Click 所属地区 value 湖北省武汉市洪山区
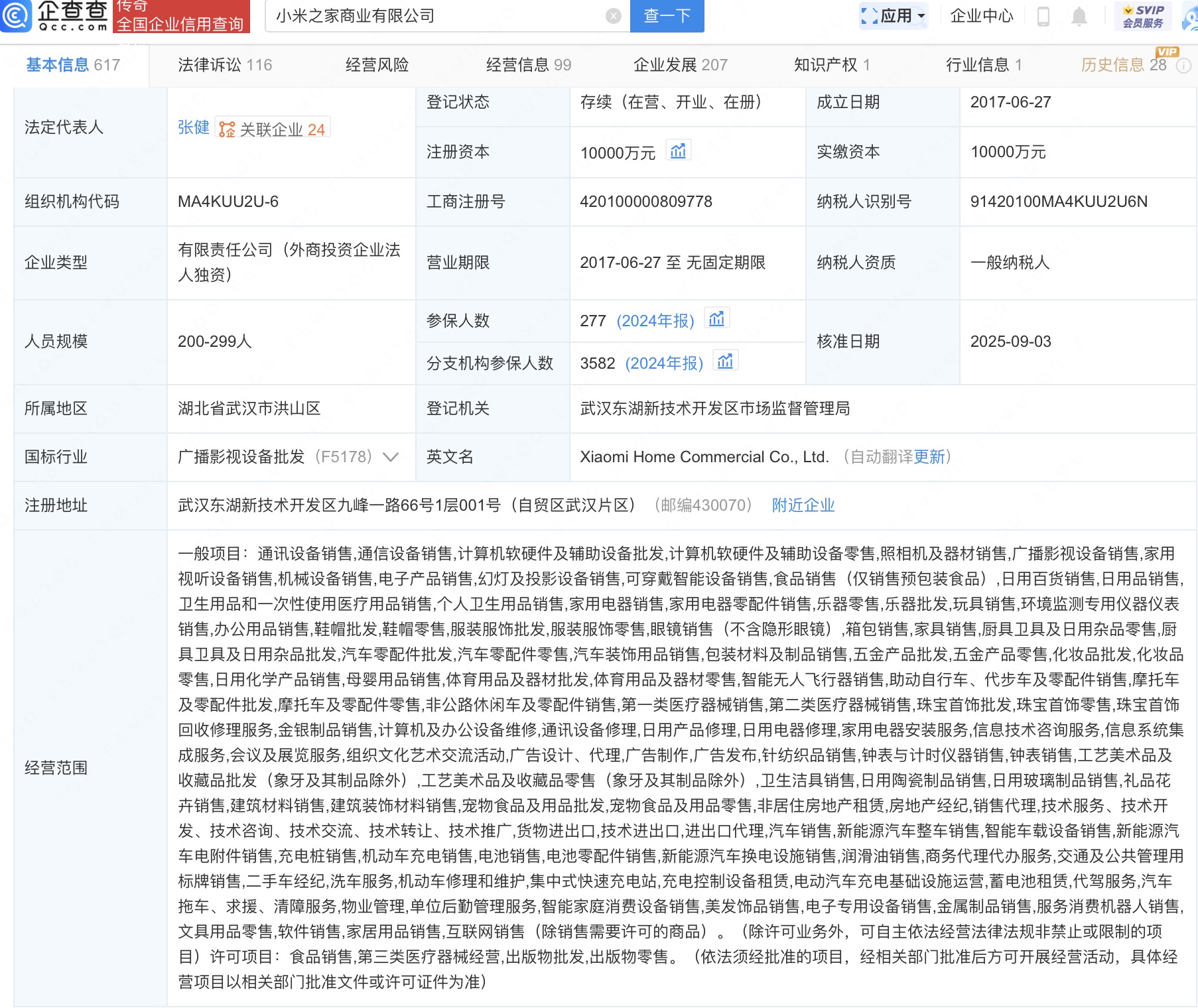Screen dimensions: 1198x1008 (x=249, y=409)
